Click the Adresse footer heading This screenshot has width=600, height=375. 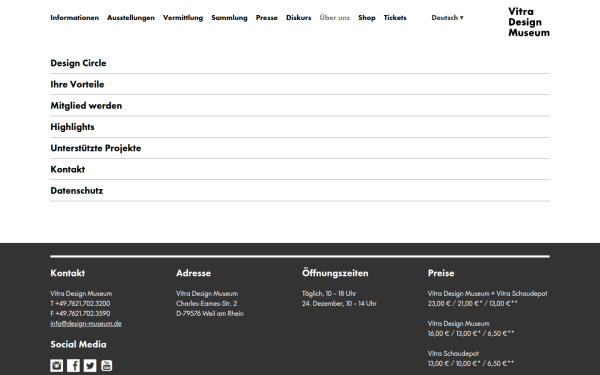click(193, 273)
